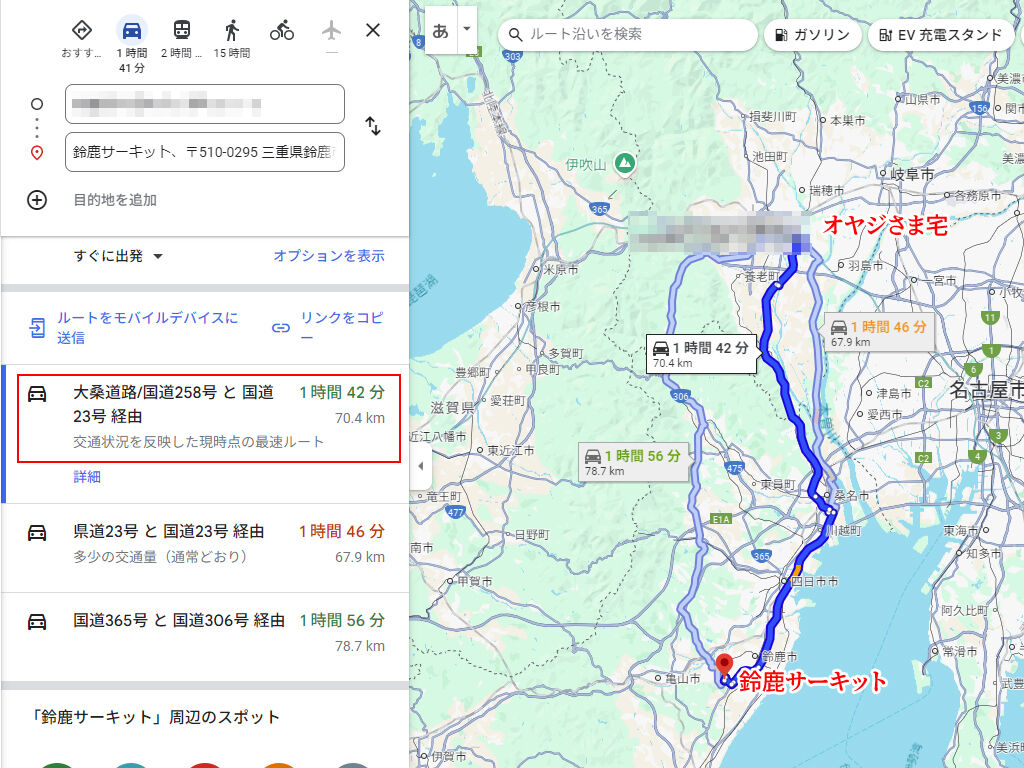The height and width of the screenshot is (768, 1024).
Task: Click the add destination plus icon
Action: [37, 200]
